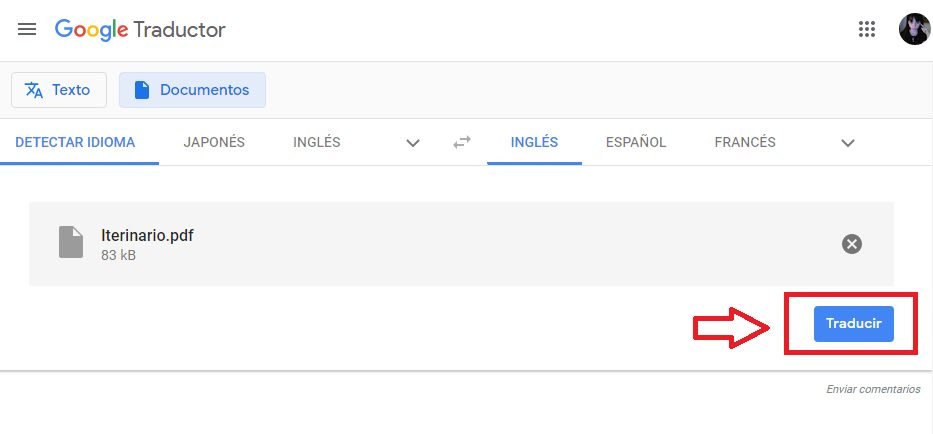Open the hamburger main menu
Screen dimensions: 933x434
[x=27, y=29]
